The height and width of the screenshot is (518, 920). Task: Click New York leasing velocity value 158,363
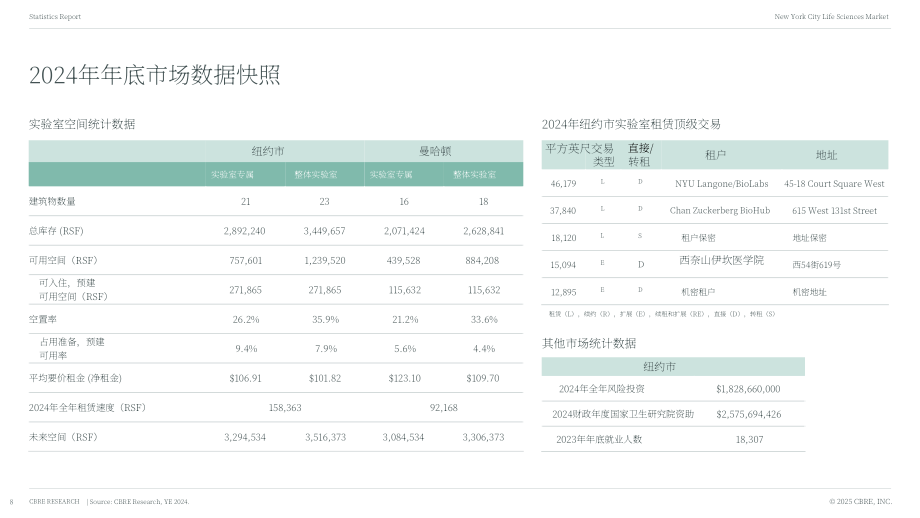[x=285, y=407]
